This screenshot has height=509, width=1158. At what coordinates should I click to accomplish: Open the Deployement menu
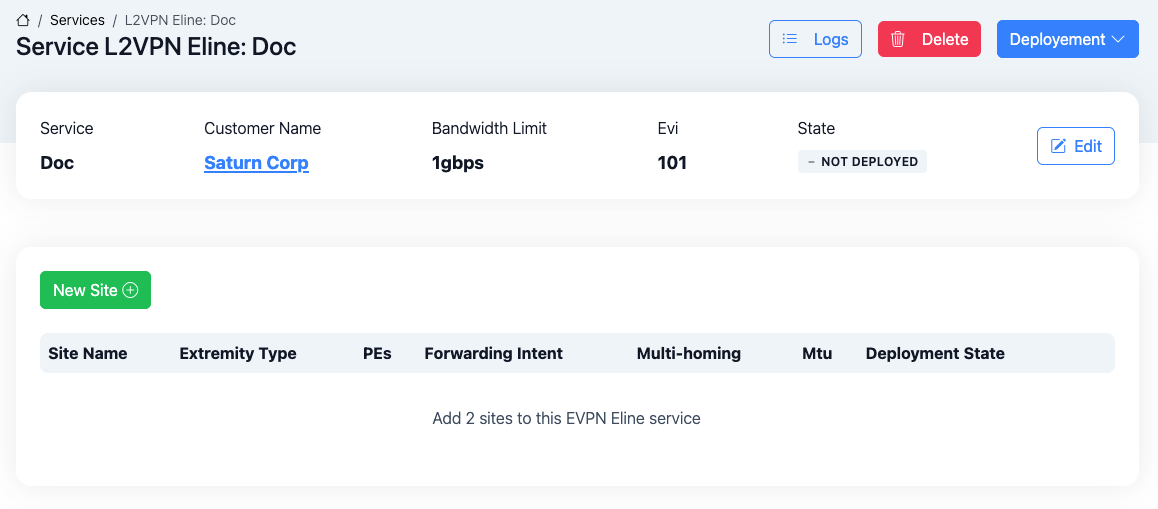coord(1067,39)
